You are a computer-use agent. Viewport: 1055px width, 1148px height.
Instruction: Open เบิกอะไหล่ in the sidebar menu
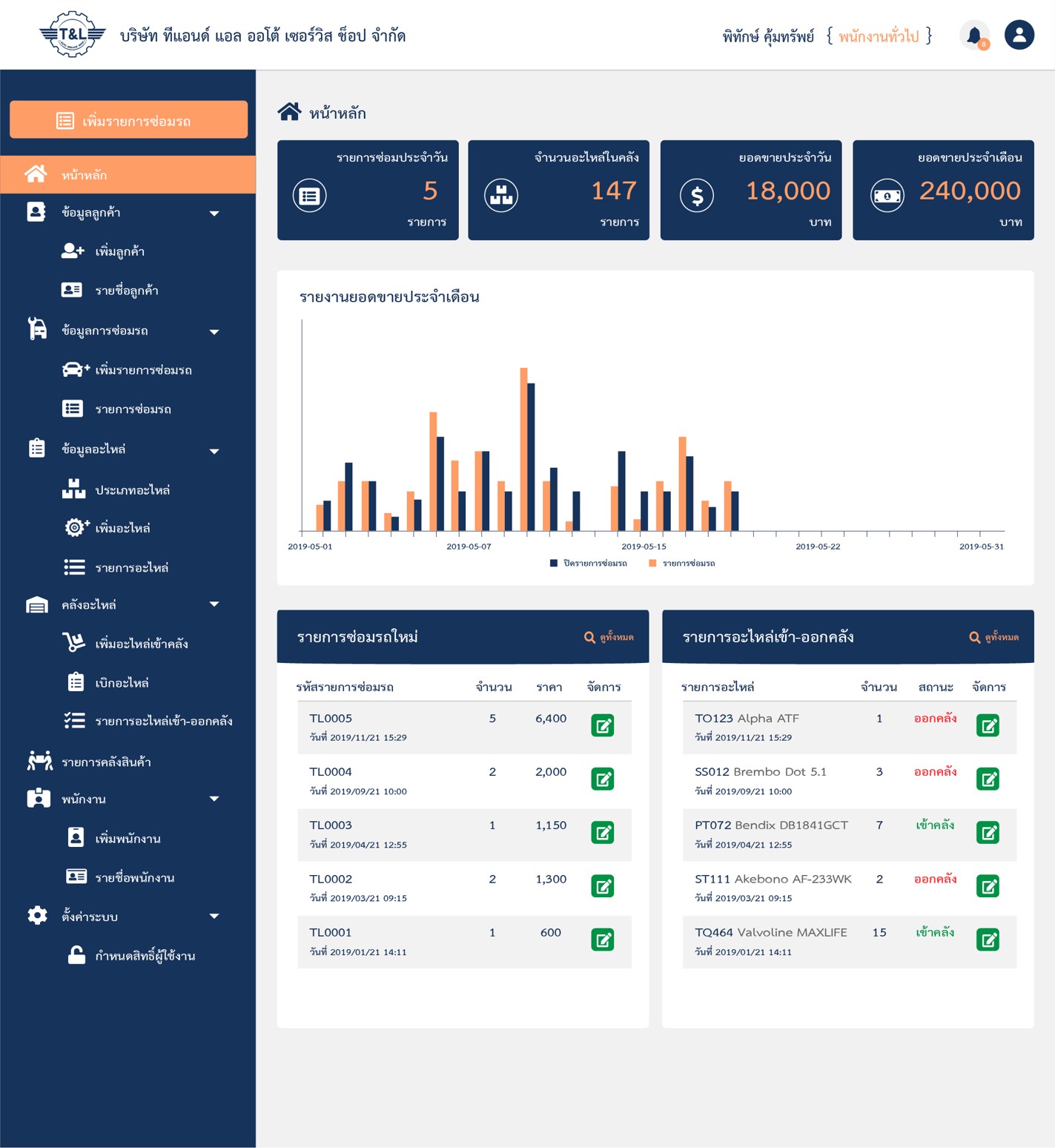pyautogui.click(x=122, y=682)
